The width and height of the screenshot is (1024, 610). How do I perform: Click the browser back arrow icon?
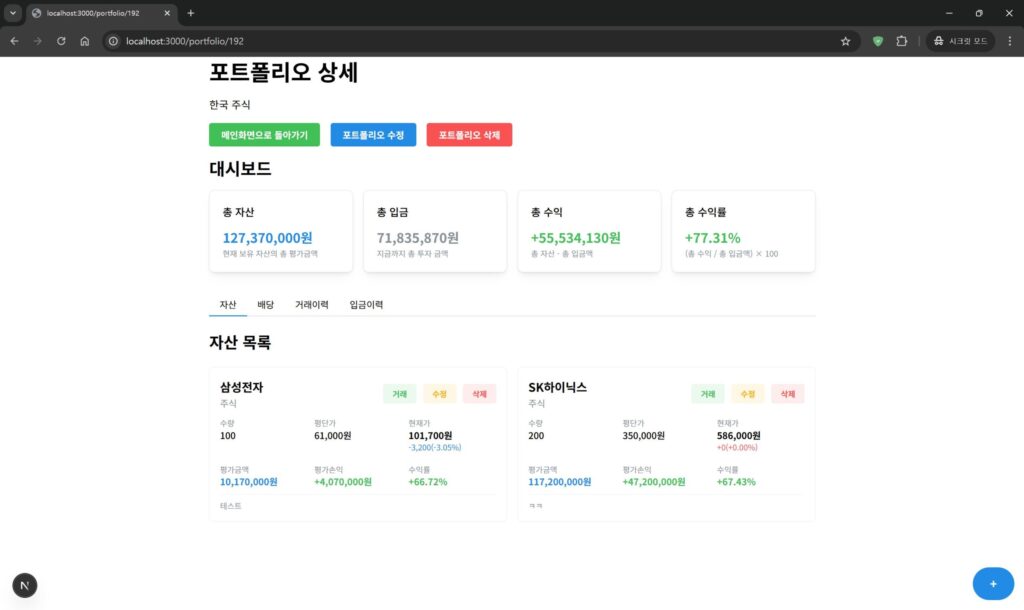coord(14,41)
